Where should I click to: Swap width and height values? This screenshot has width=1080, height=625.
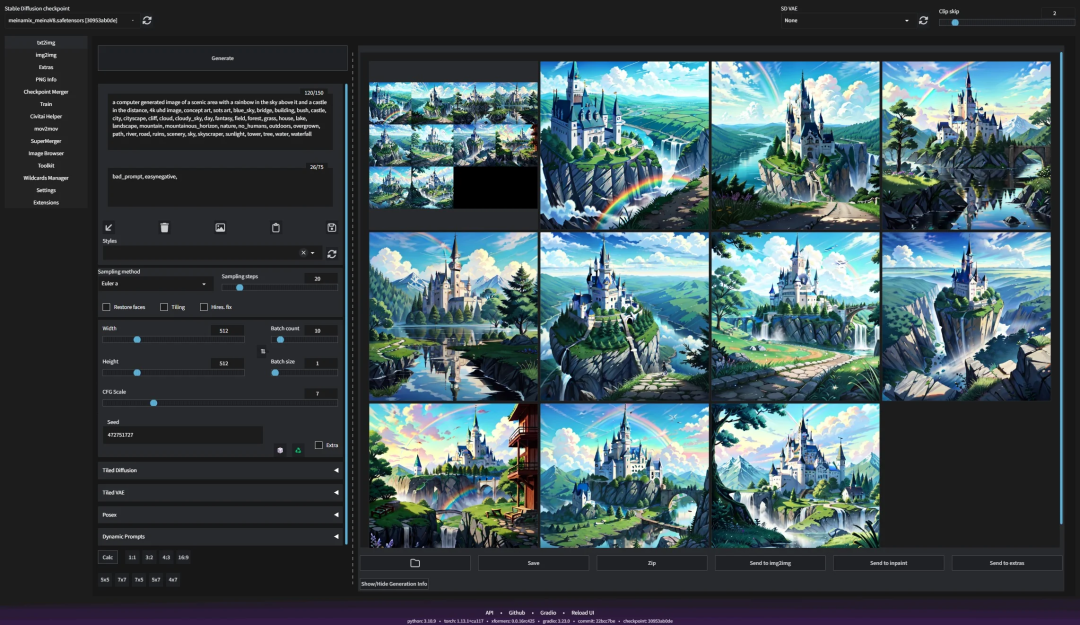click(x=262, y=351)
